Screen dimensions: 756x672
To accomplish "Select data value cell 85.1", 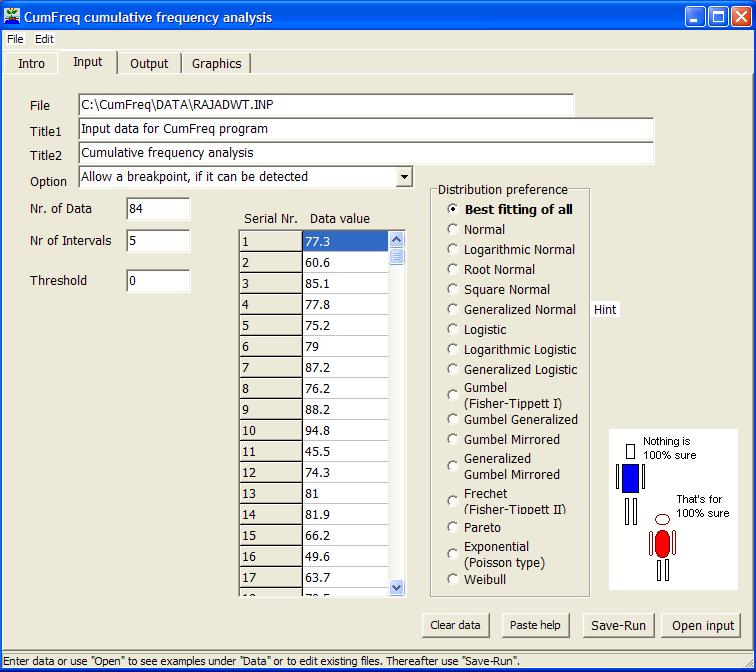I will click(345, 283).
